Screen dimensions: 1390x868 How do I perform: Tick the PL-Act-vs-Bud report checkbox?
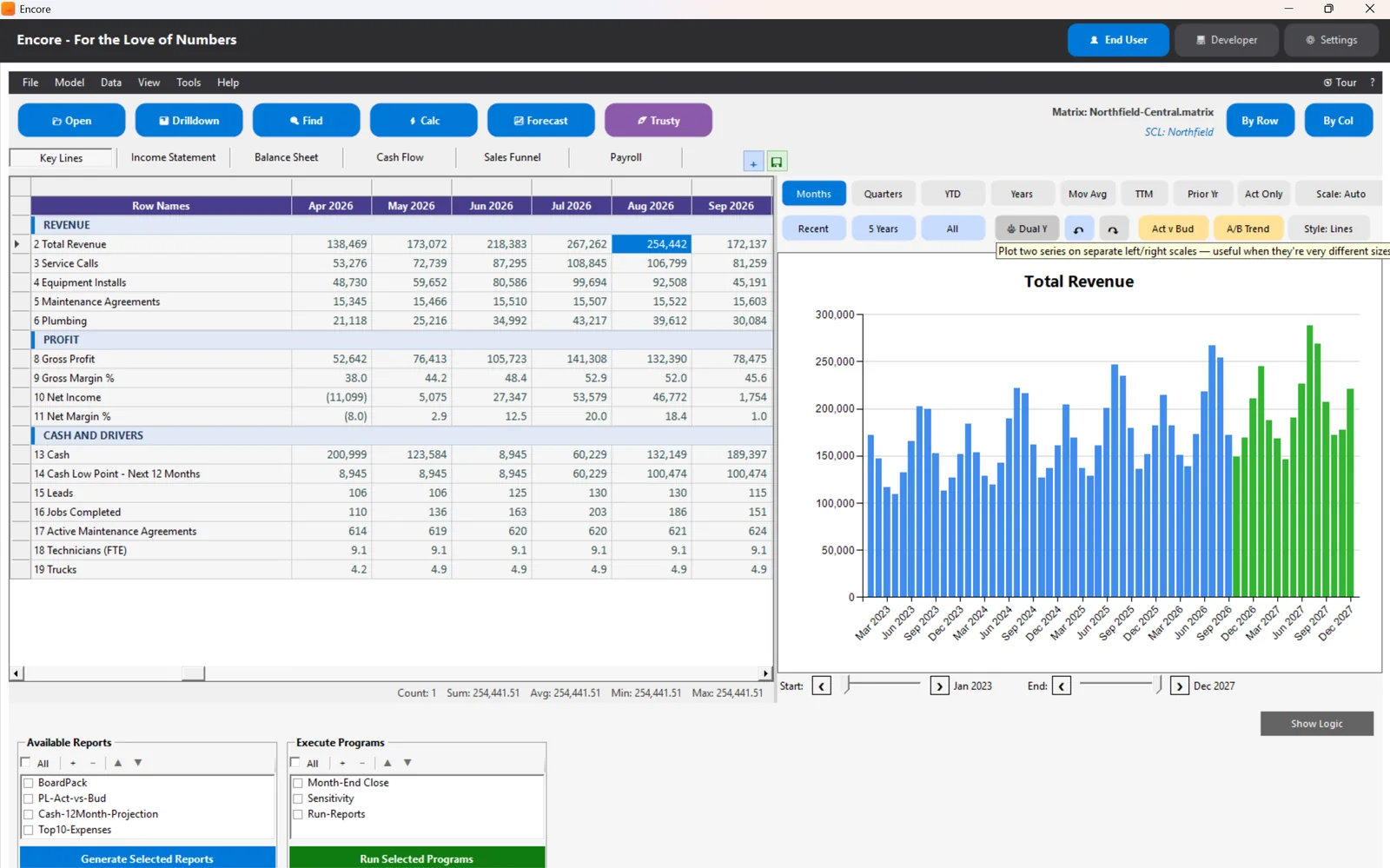[x=29, y=798]
